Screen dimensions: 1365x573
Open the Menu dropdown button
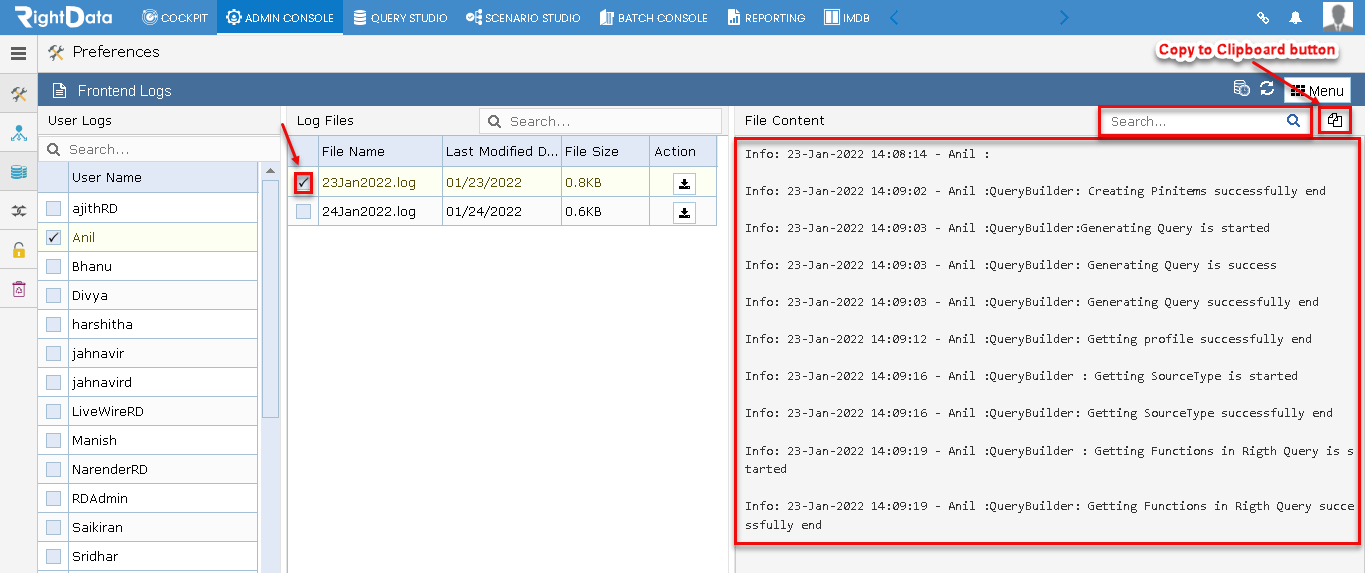click(1317, 91)
